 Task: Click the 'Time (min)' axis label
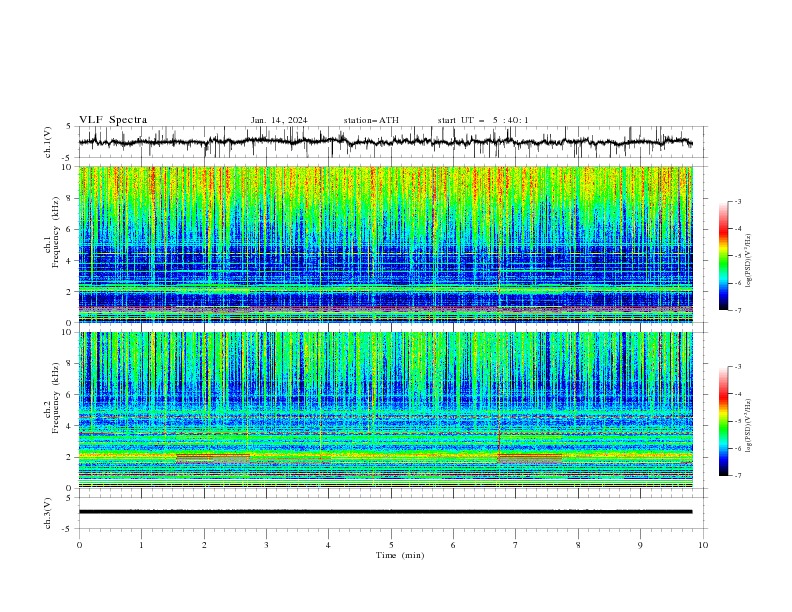(x=400, y=555)
